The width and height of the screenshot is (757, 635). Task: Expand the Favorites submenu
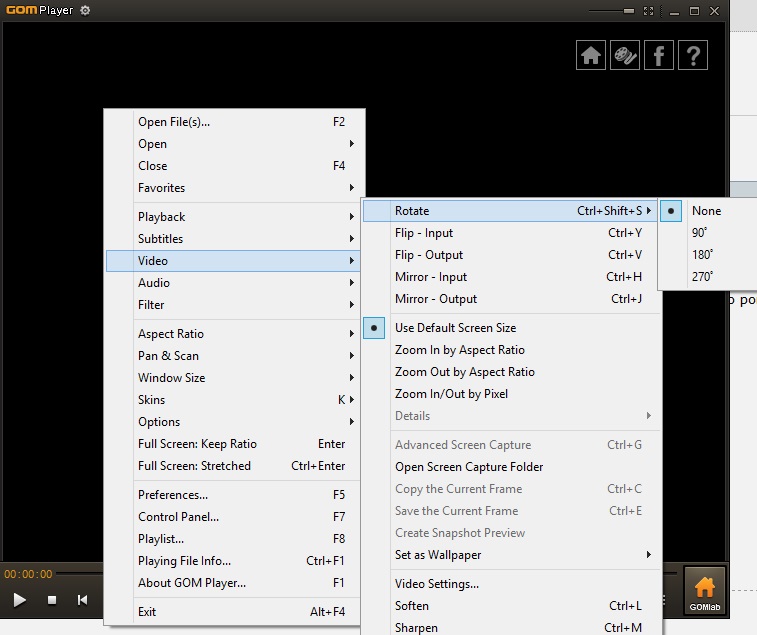(233, 188)
